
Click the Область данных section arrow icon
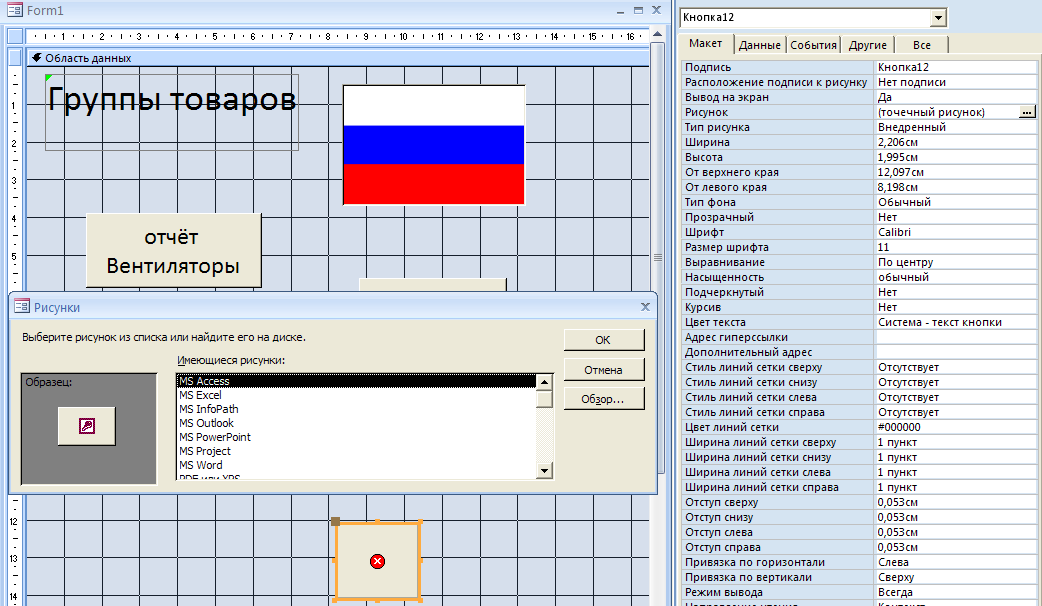coord(37,58)
